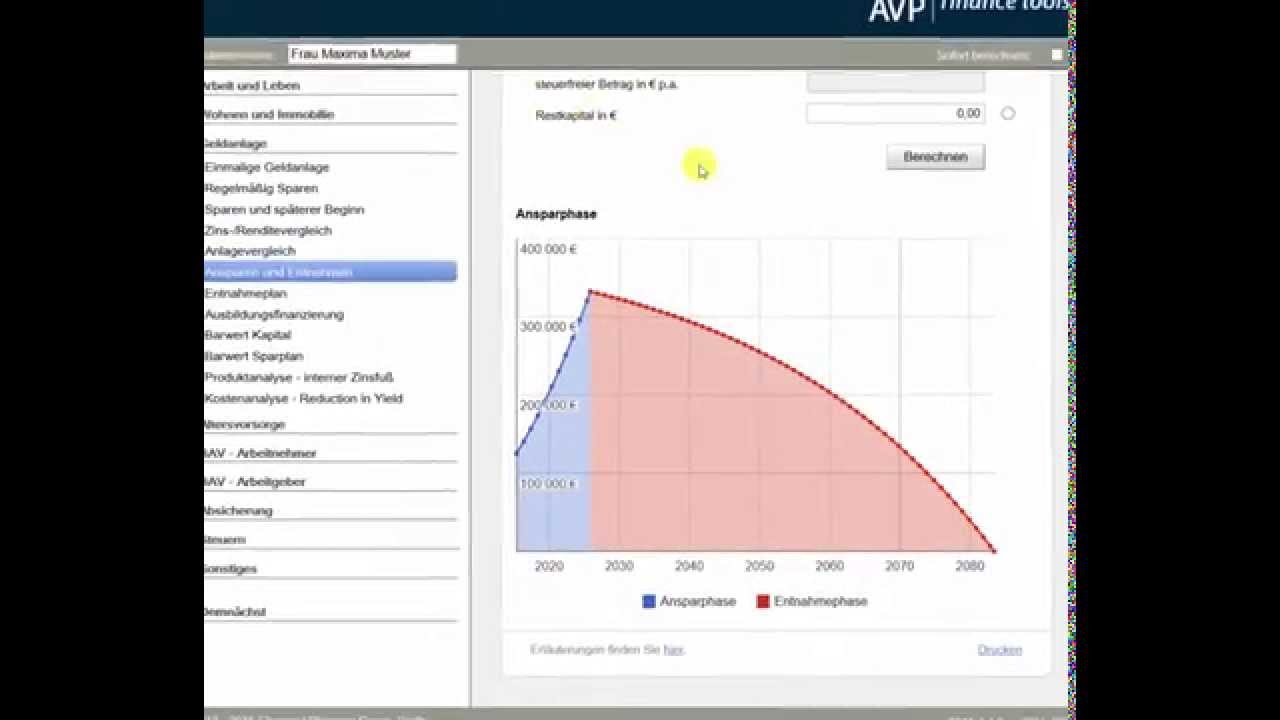Viewport: 1280px width, 720px height.
Task: Open Produktanalyse - interner Zinsfuß
Action: pos(299,378)
